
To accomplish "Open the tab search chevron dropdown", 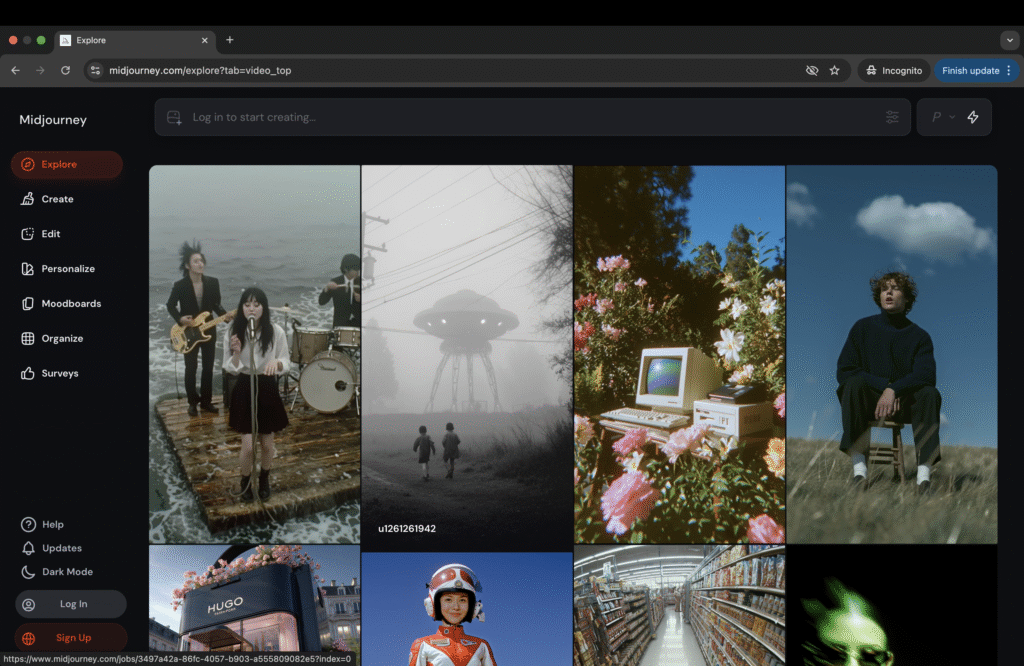I will (x=1009, y=40).
